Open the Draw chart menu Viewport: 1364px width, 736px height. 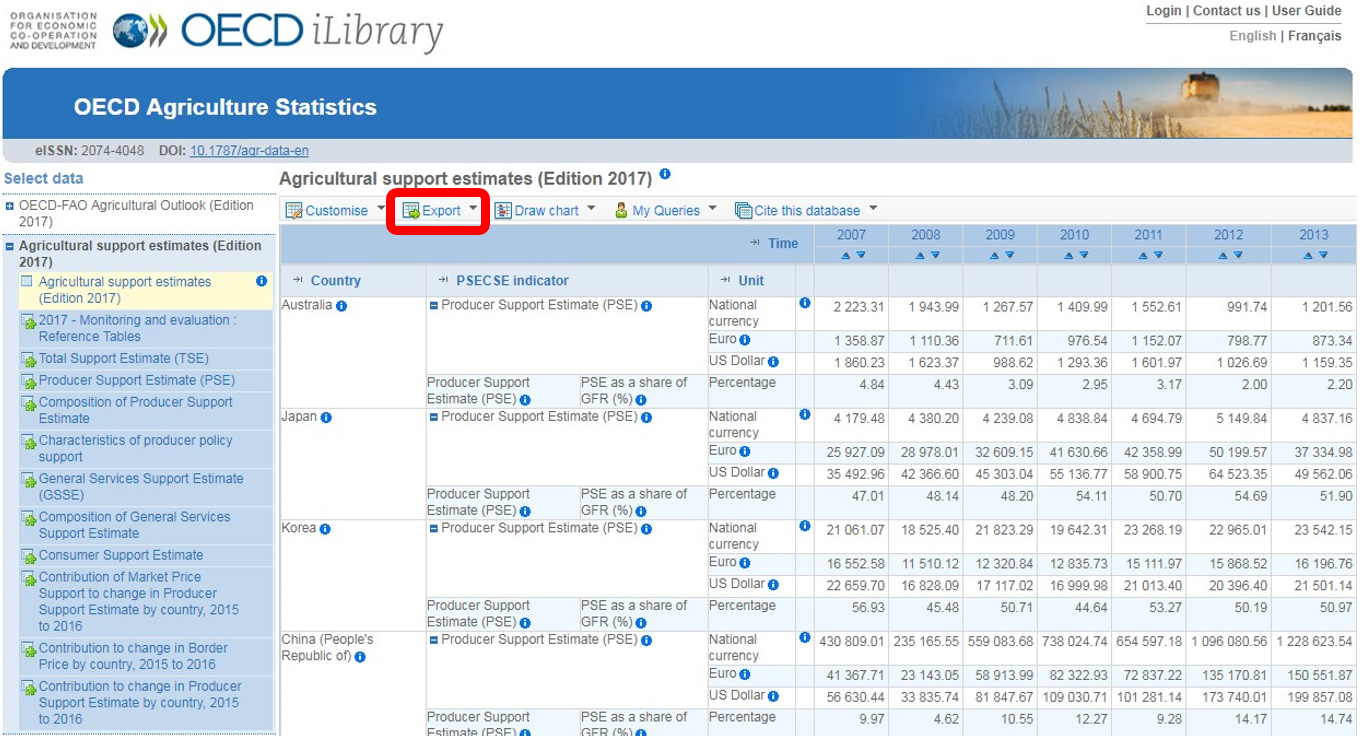(545, 211)
